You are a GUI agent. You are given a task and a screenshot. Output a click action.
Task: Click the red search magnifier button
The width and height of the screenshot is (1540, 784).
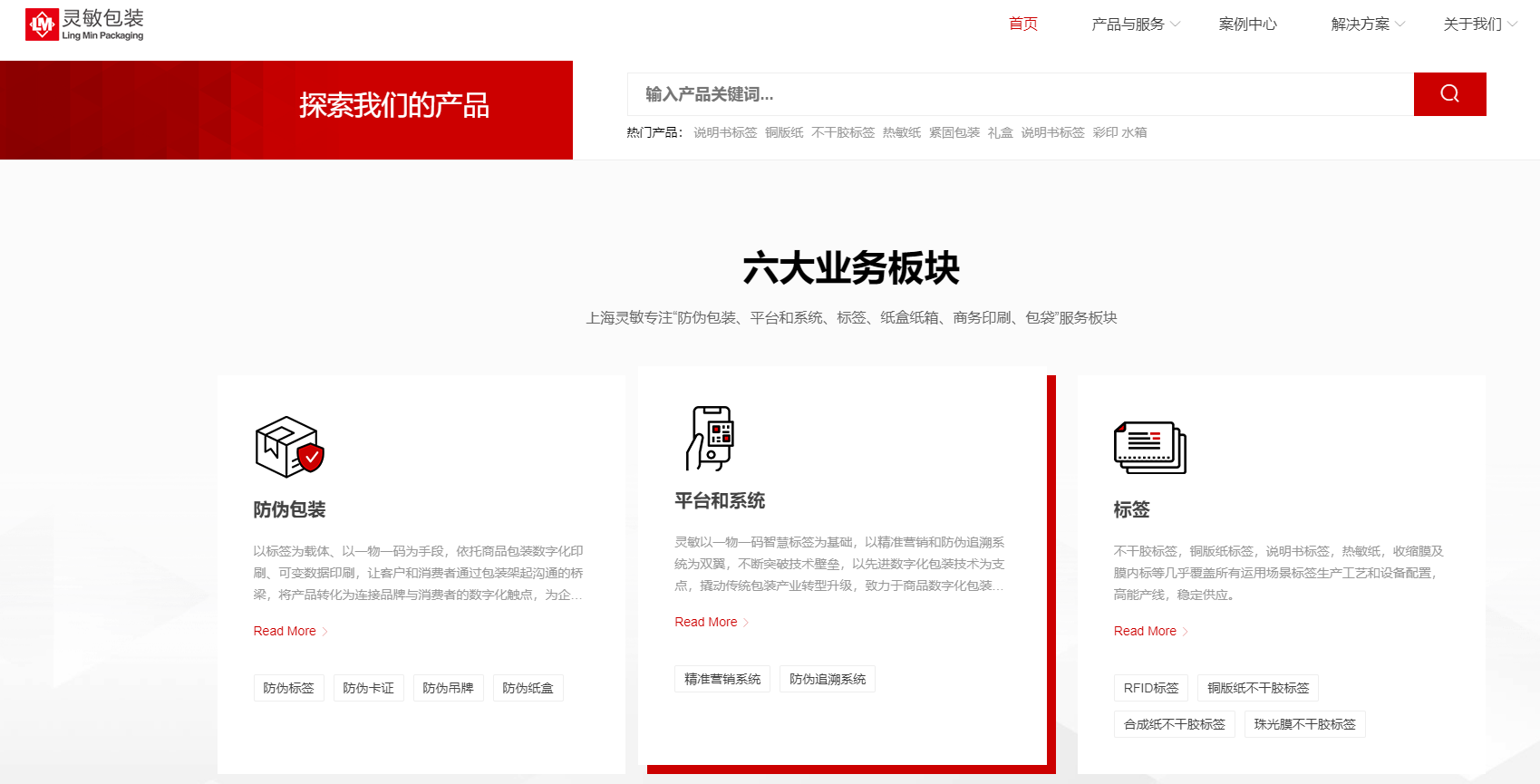[x=1449, y=94]
